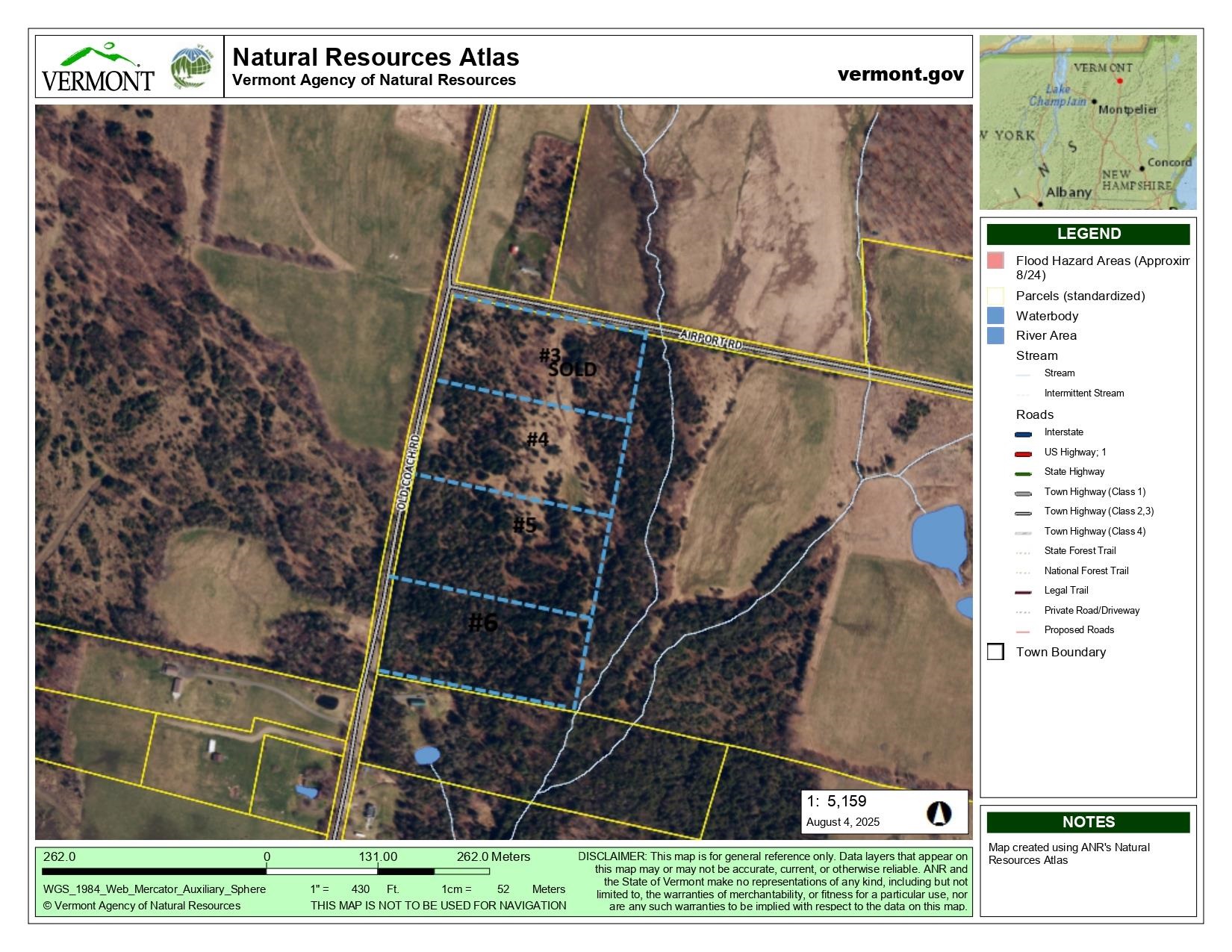This screenshot has height=952, width=1232.
Task: Click the River Area blue swatch
Action: (995, 336)
